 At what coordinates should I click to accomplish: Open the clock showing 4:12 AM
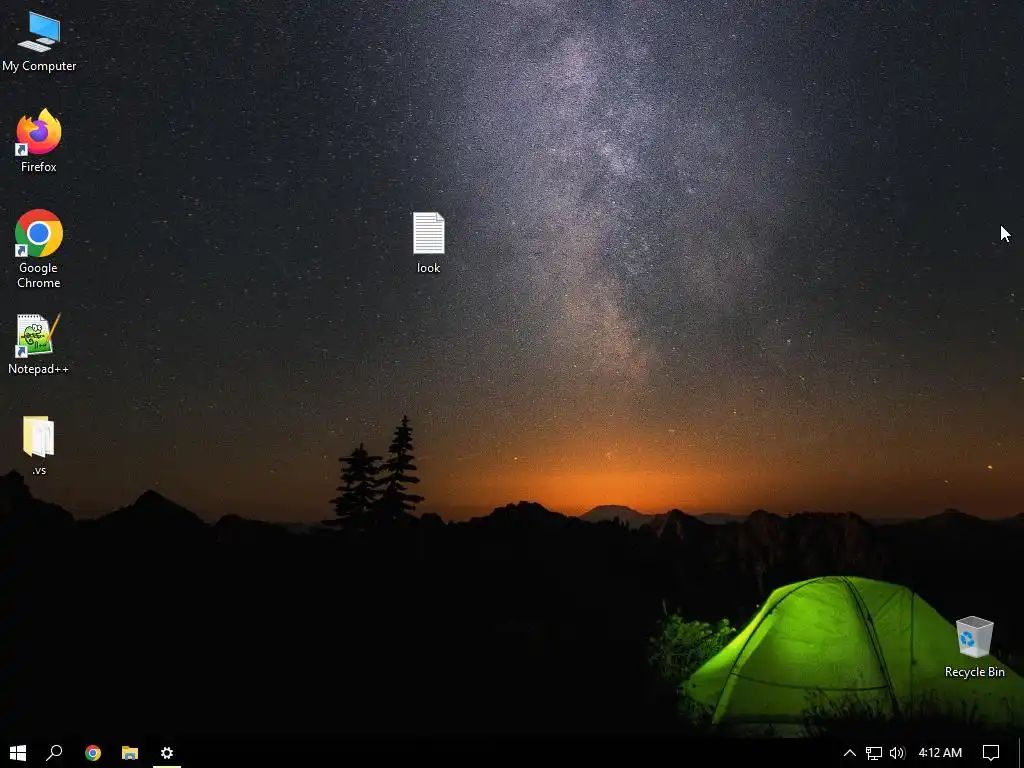click(940, 753)
